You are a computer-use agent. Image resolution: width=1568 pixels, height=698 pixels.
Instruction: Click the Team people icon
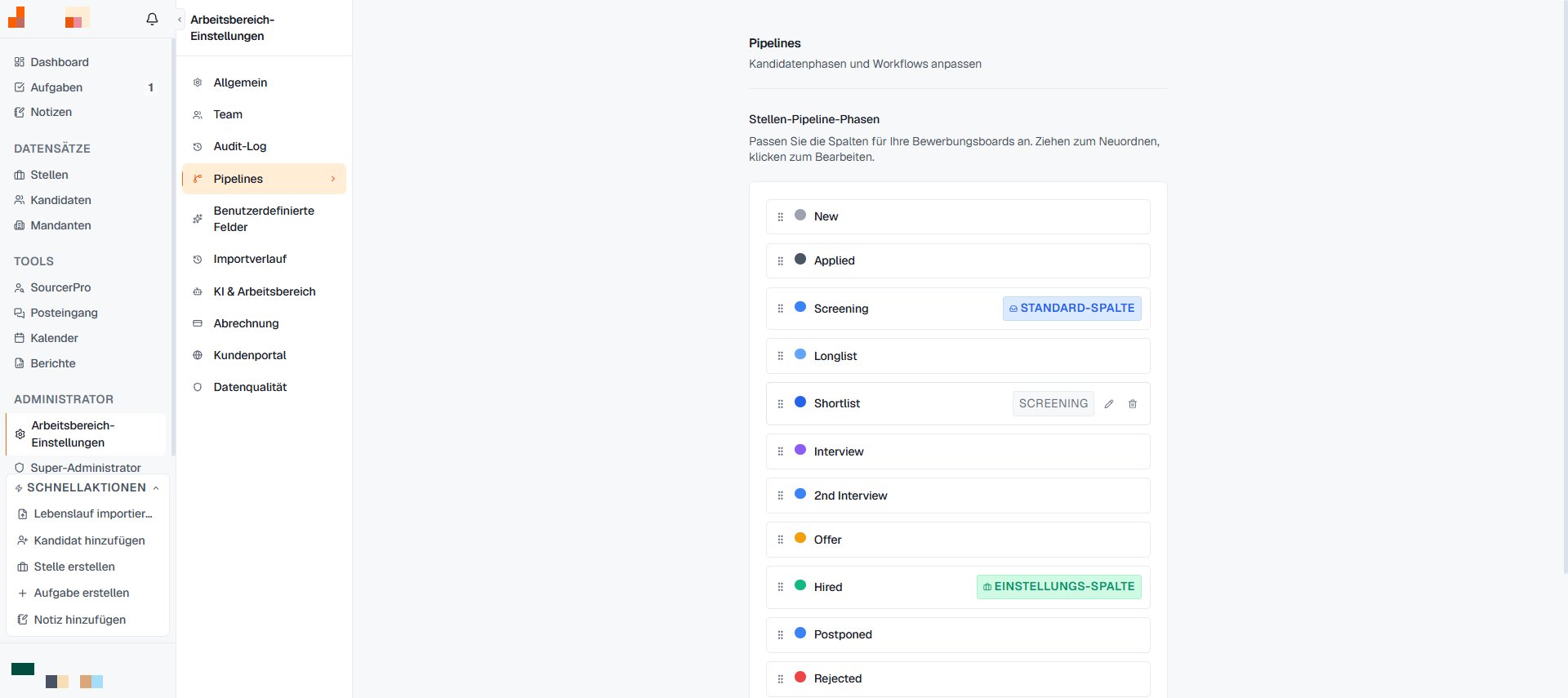[197, 115]
